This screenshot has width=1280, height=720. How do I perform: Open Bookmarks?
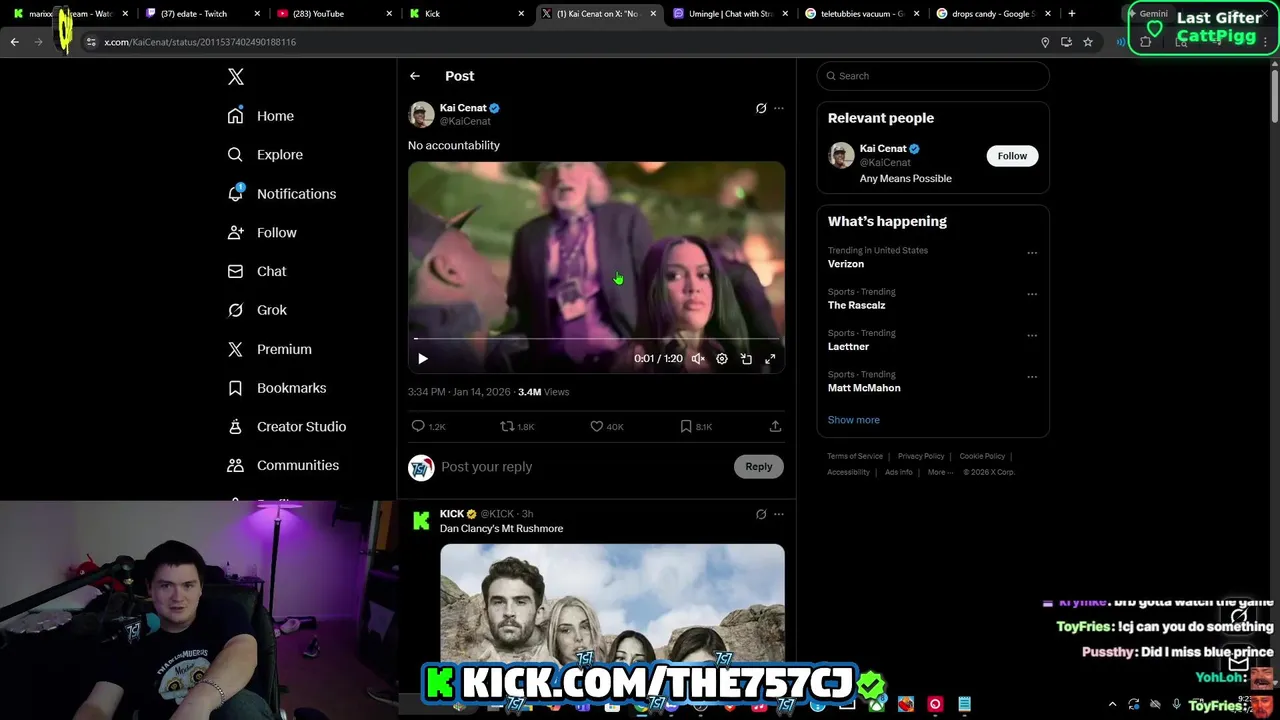[x=277, y=388]
